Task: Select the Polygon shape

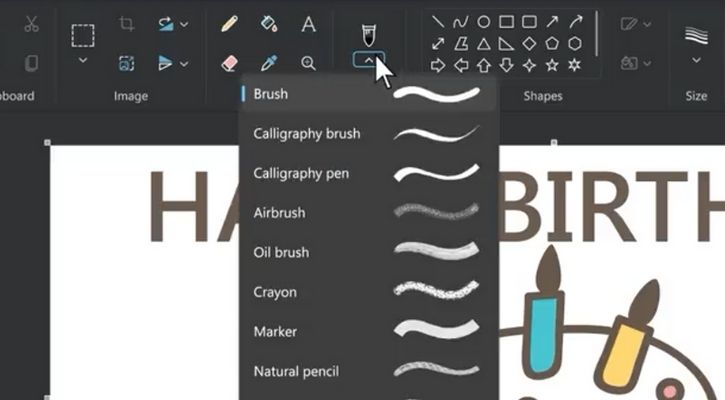Action: [461, 44]
